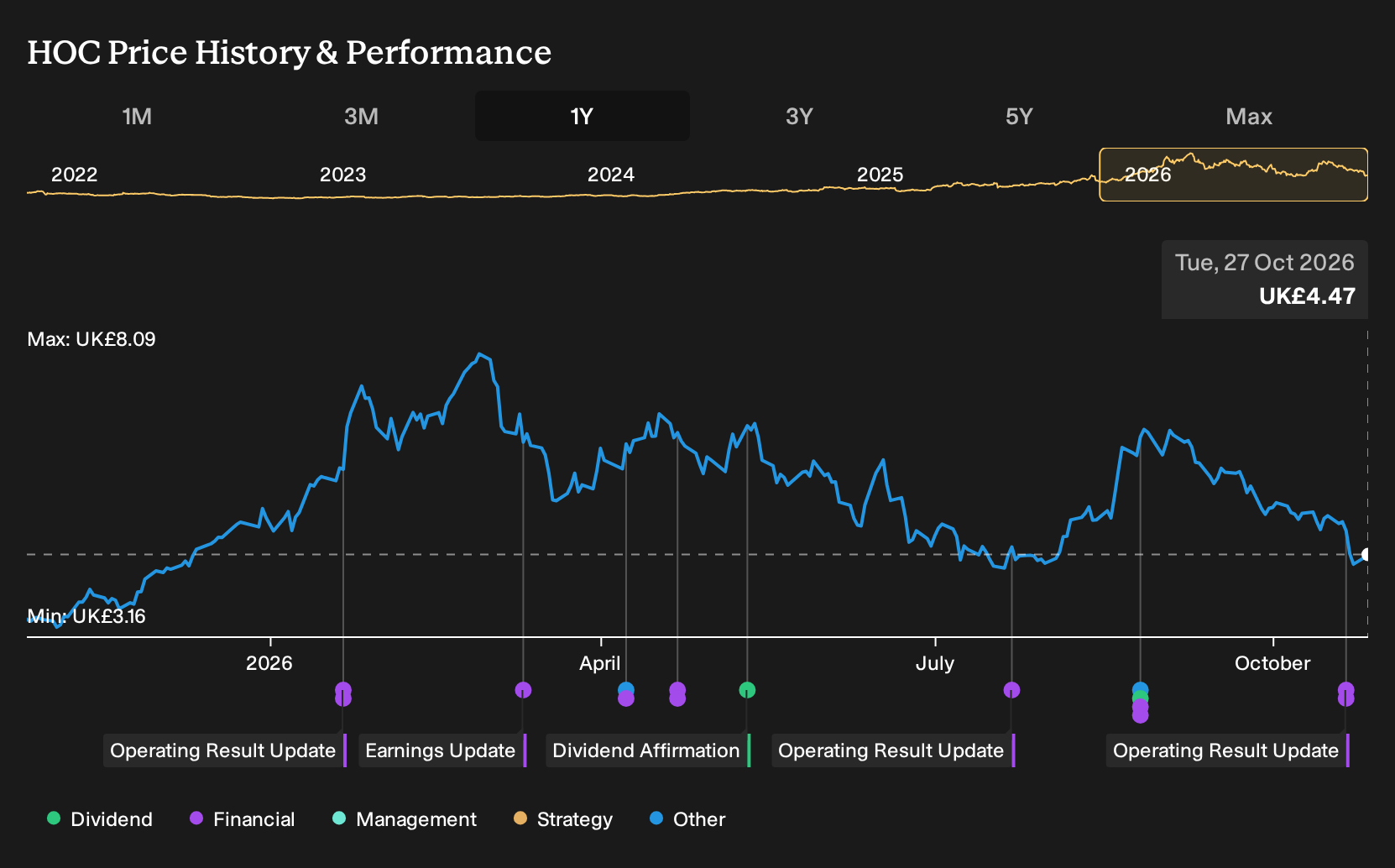
Task: Click the 2026 label on the main chart x-axis
Action: coord(269,663)
